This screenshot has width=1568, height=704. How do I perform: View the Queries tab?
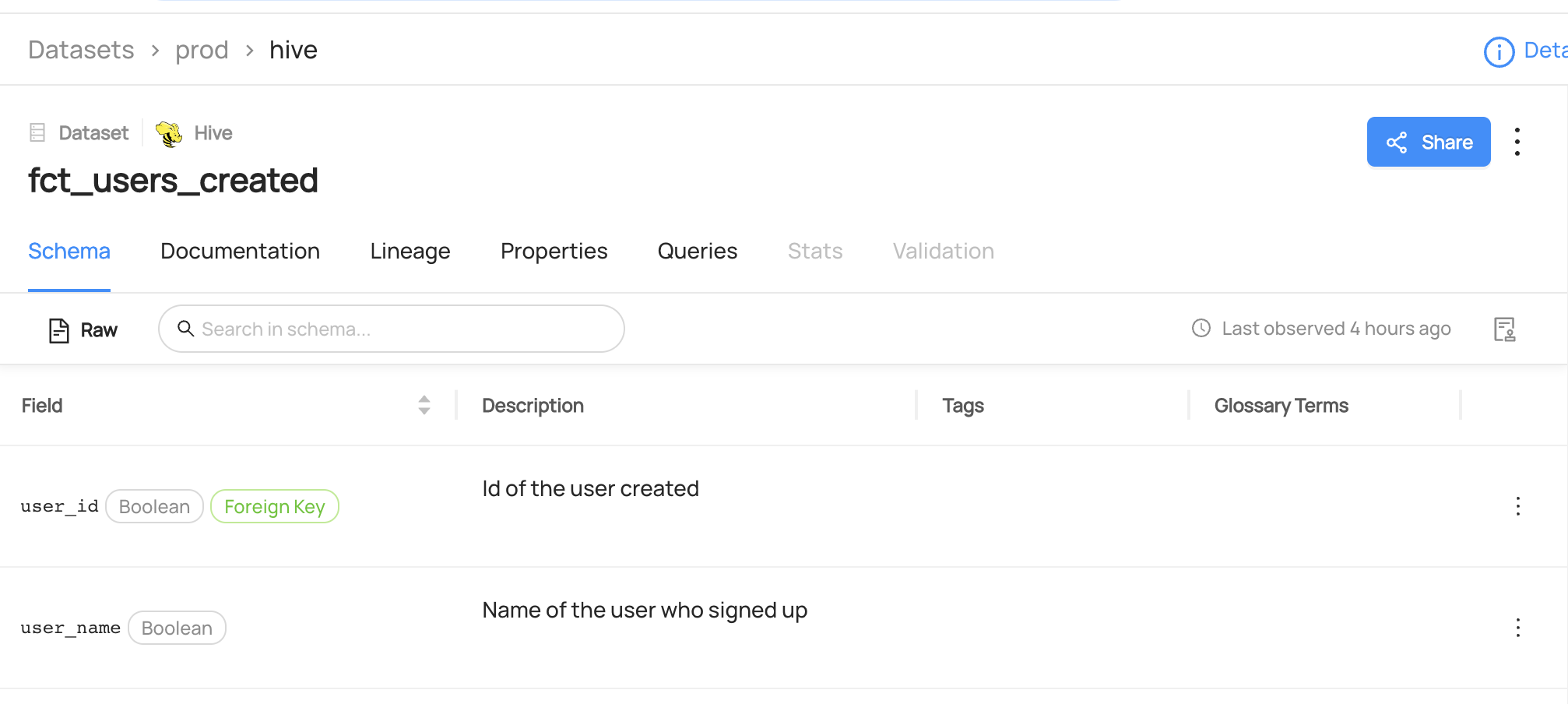point(697,252)
